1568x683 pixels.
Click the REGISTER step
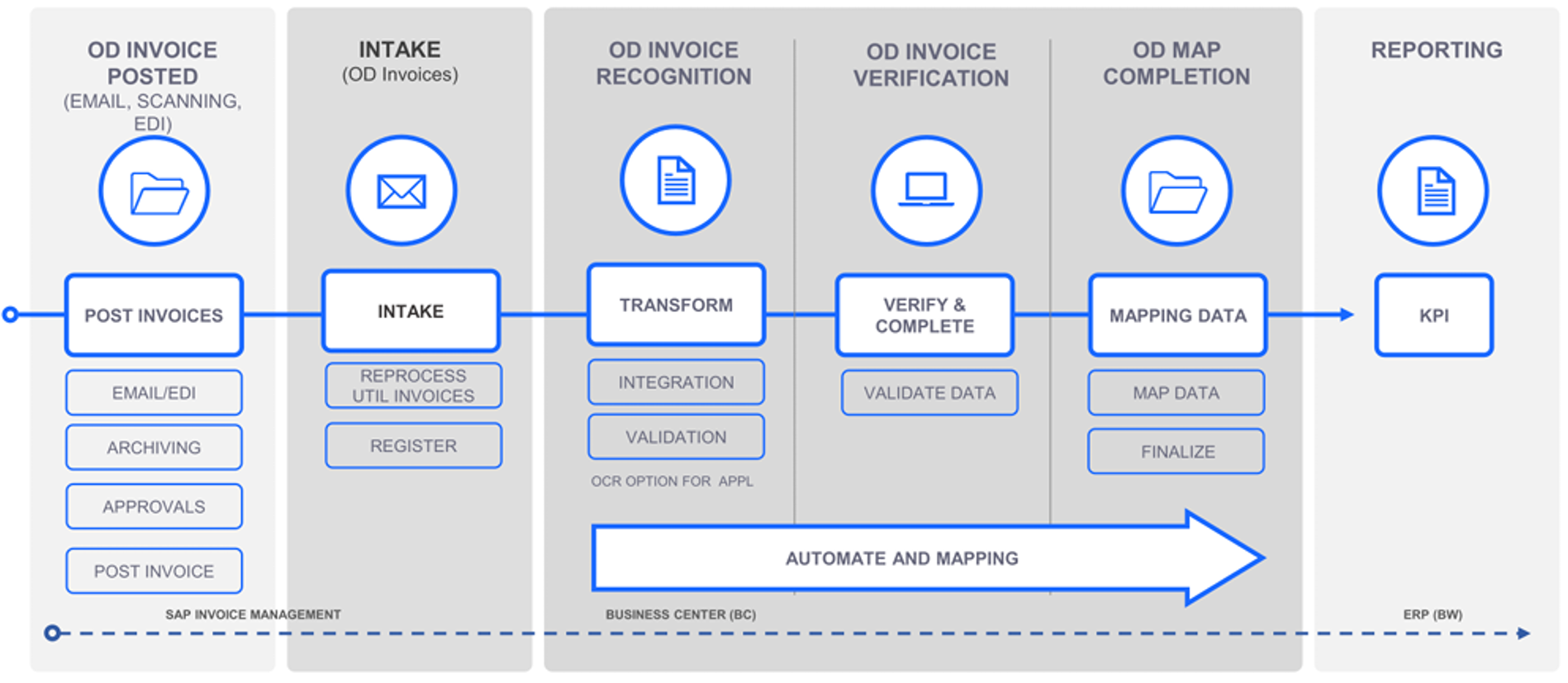[413, 446]
